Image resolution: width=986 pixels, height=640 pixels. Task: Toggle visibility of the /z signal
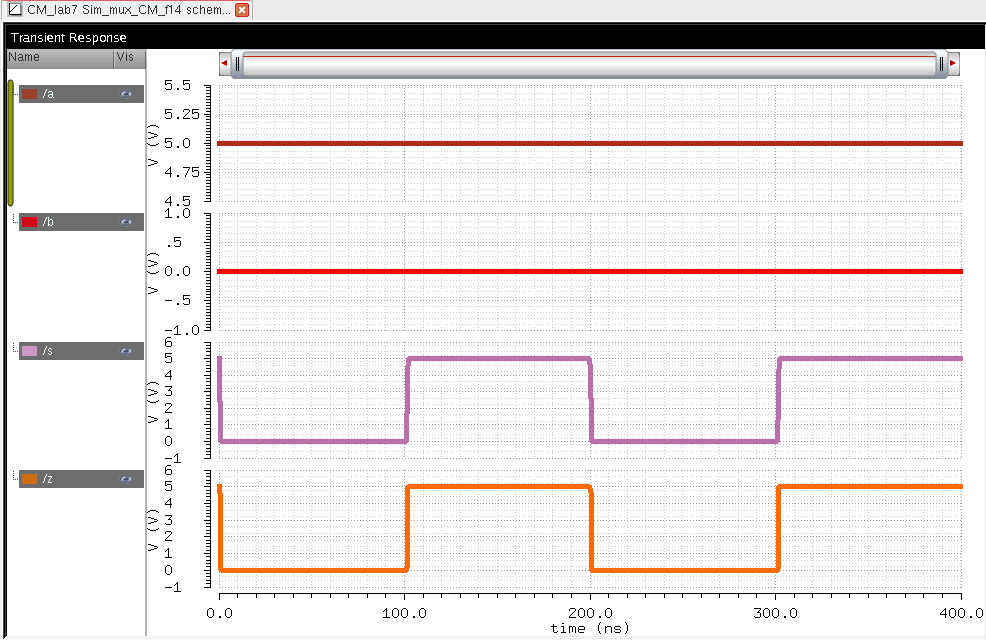[126, 479]
